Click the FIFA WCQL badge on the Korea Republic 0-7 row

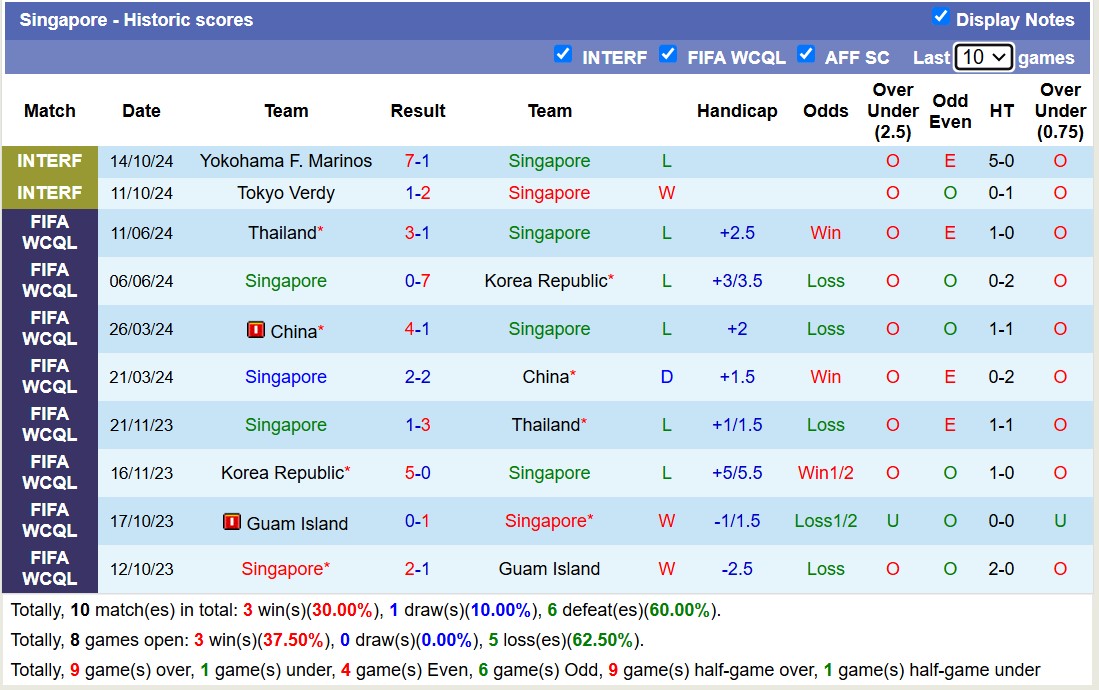[49, 281]
